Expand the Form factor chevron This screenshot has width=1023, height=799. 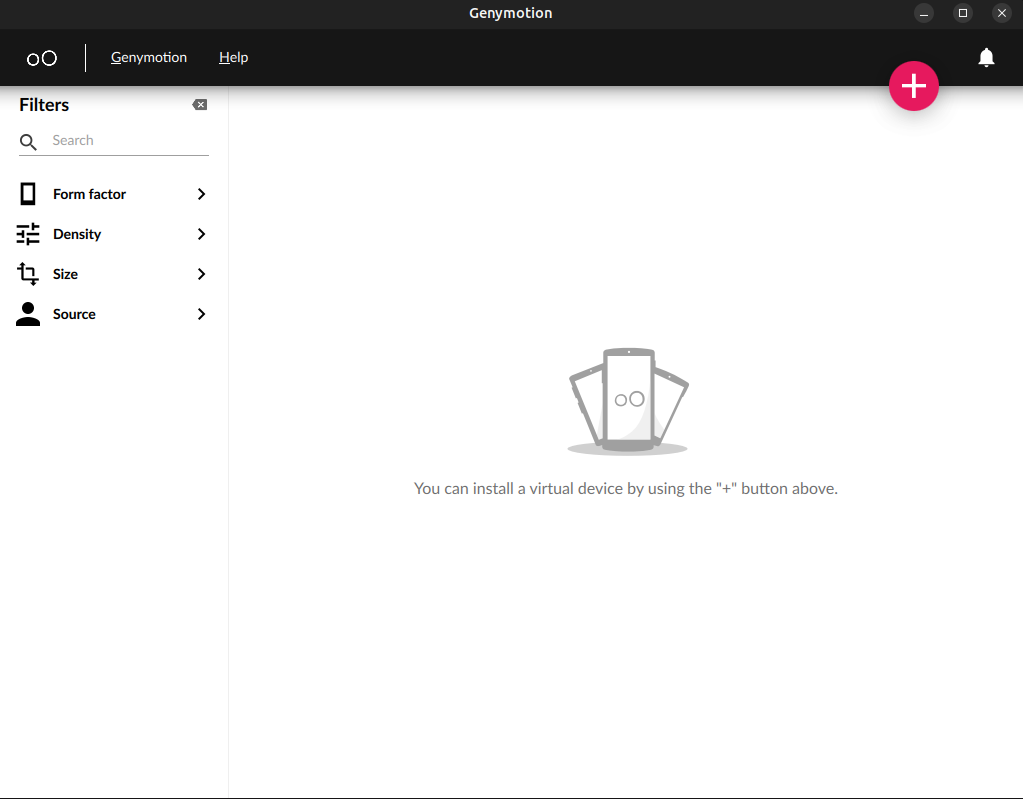[201, 194]
